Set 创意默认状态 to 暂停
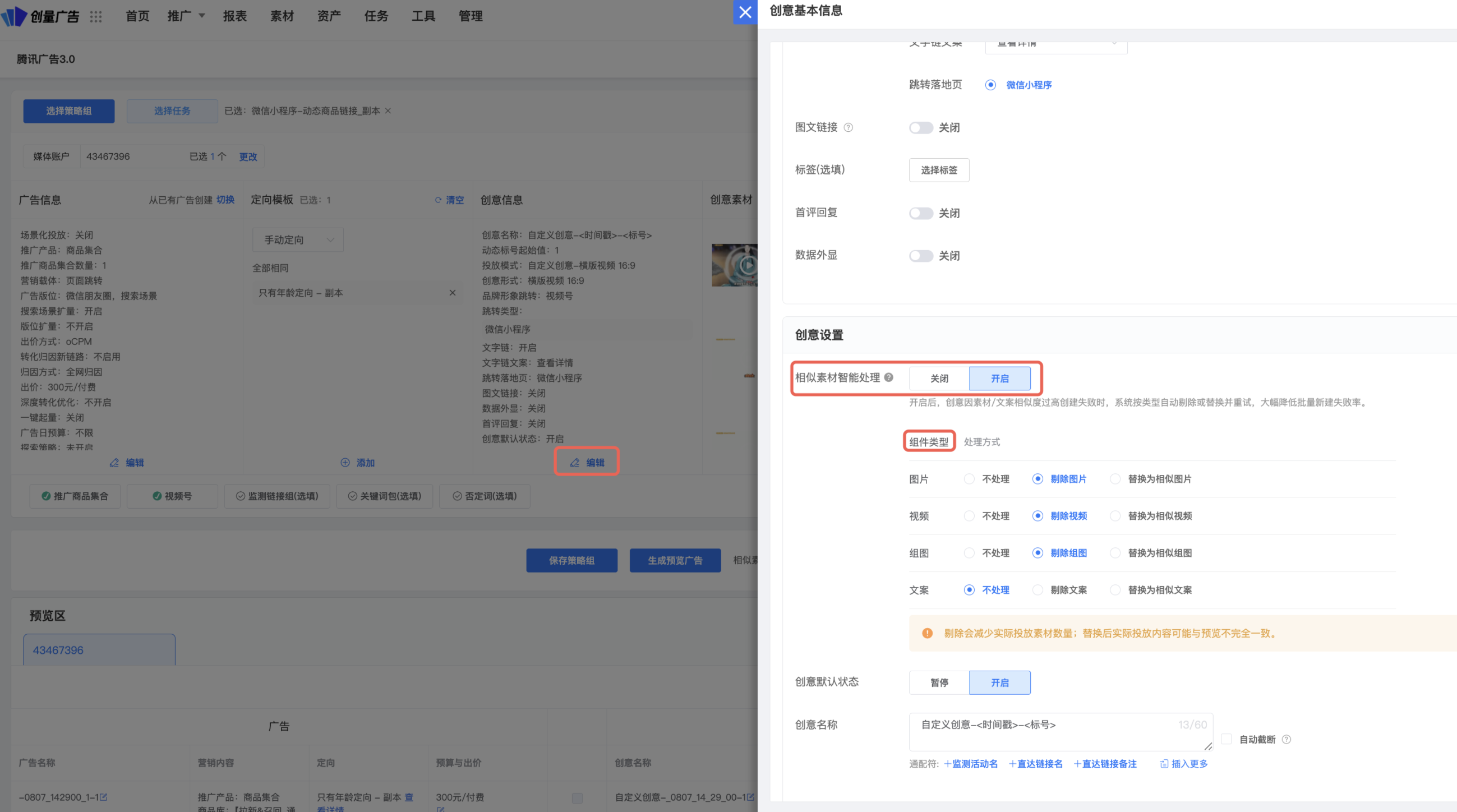This screenshot has width=1457, height=812. 939,682
